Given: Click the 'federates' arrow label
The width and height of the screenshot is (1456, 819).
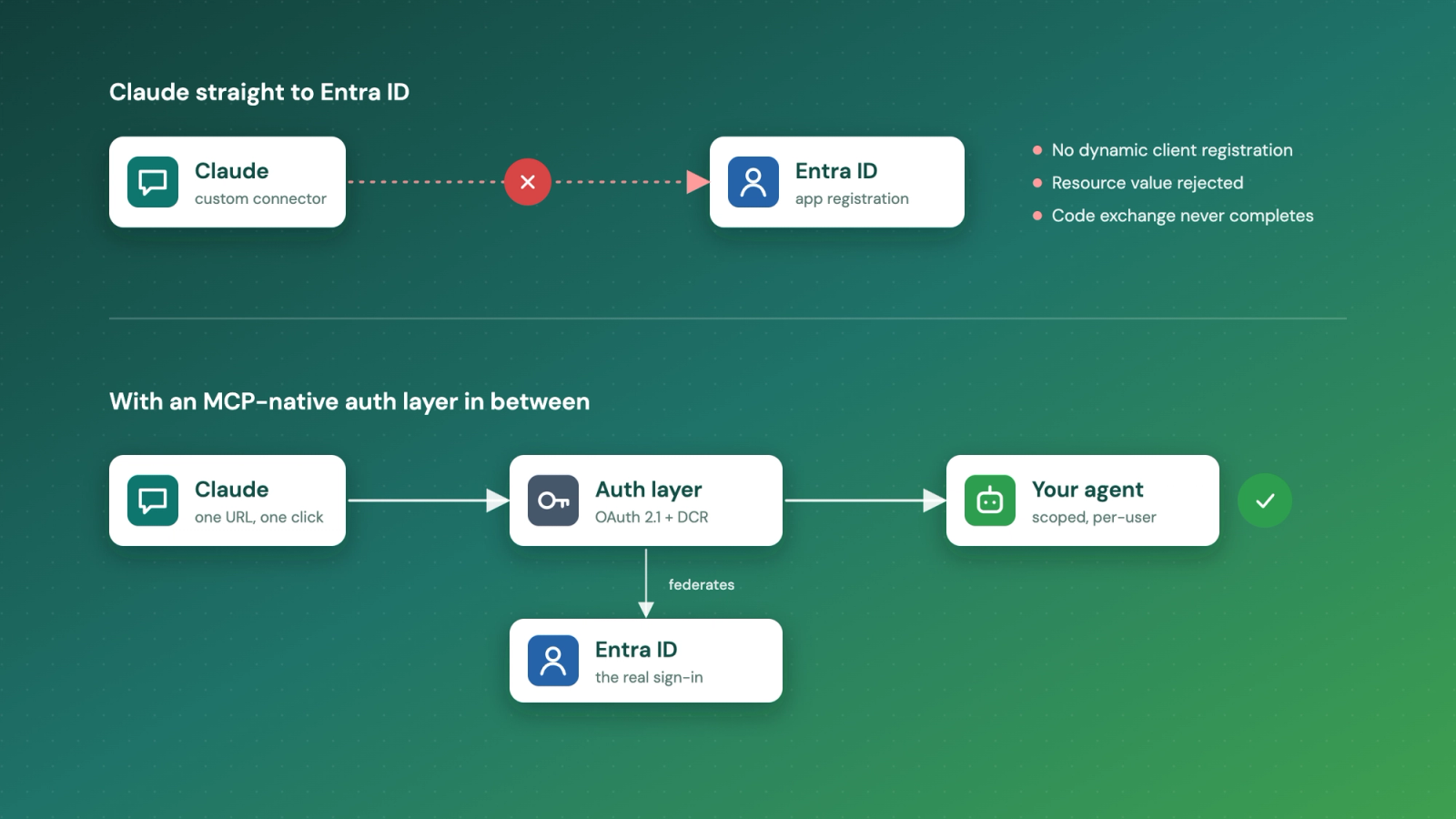Looking at the screenshot, I should pyautogui.click(x=702, y=584).
